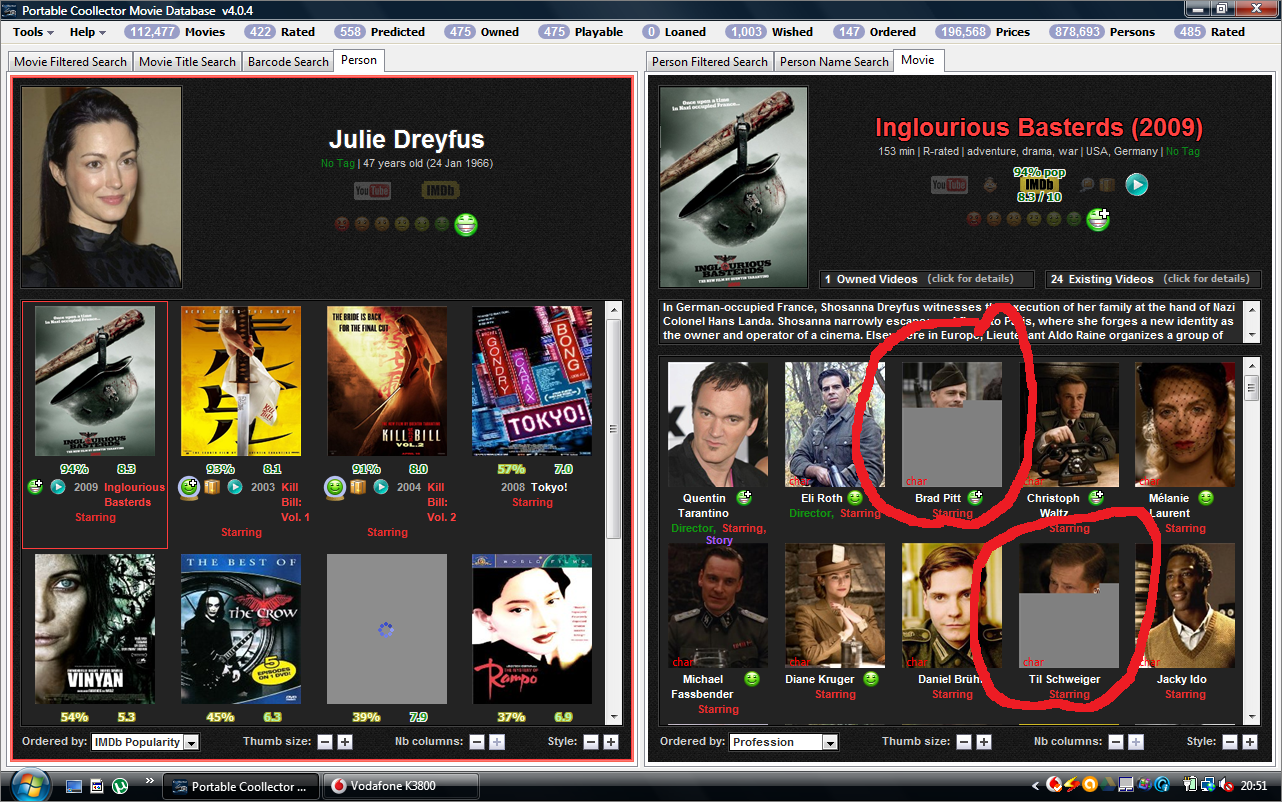Increase Thumb size in movie panel
This screenshot has width=1282, height=802.
(x=984, y=742)
